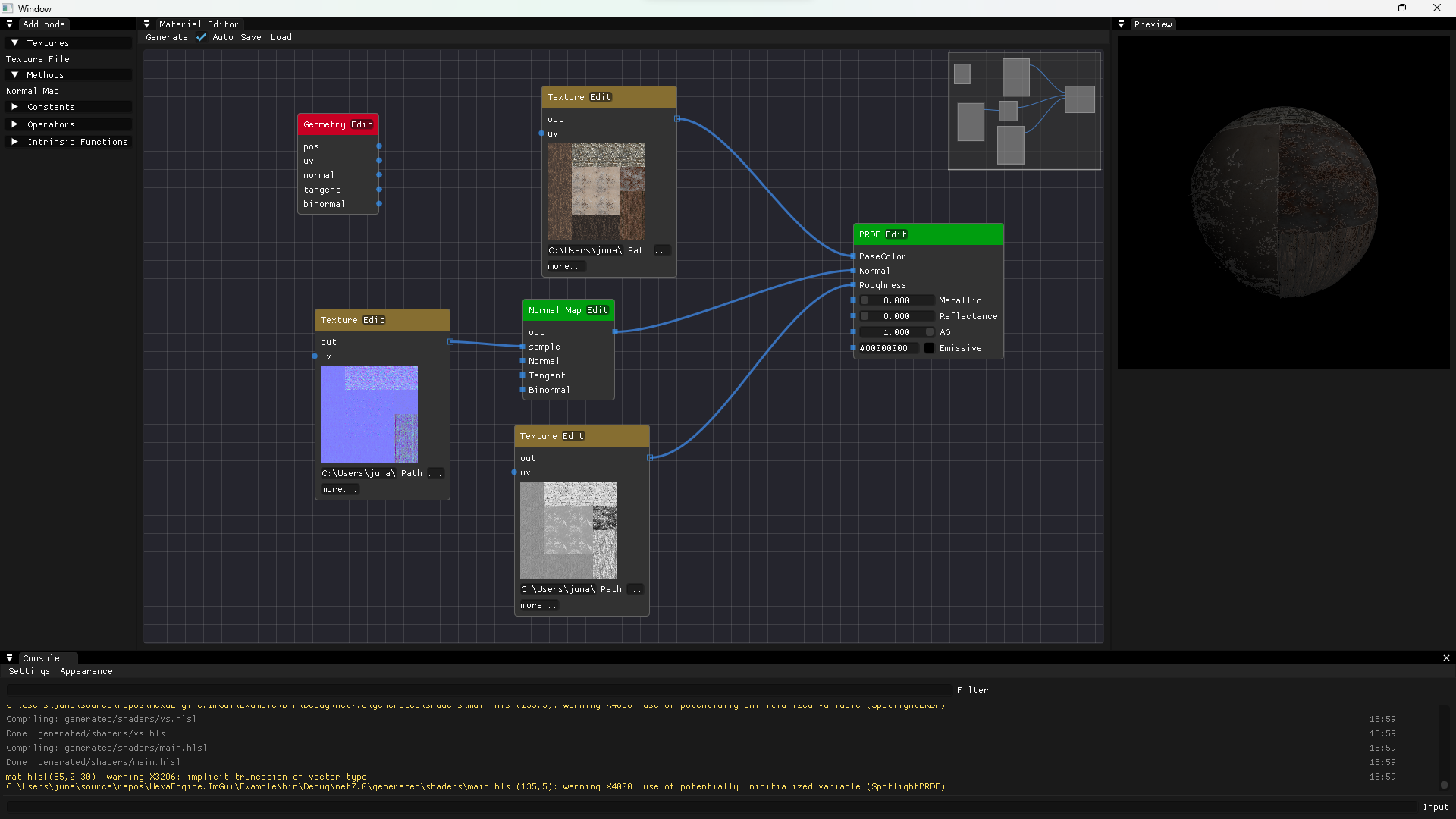Click the out pin on the Normal Map node
The width and height of the screenshot is (1456, 819).
[x=615, y=331]
